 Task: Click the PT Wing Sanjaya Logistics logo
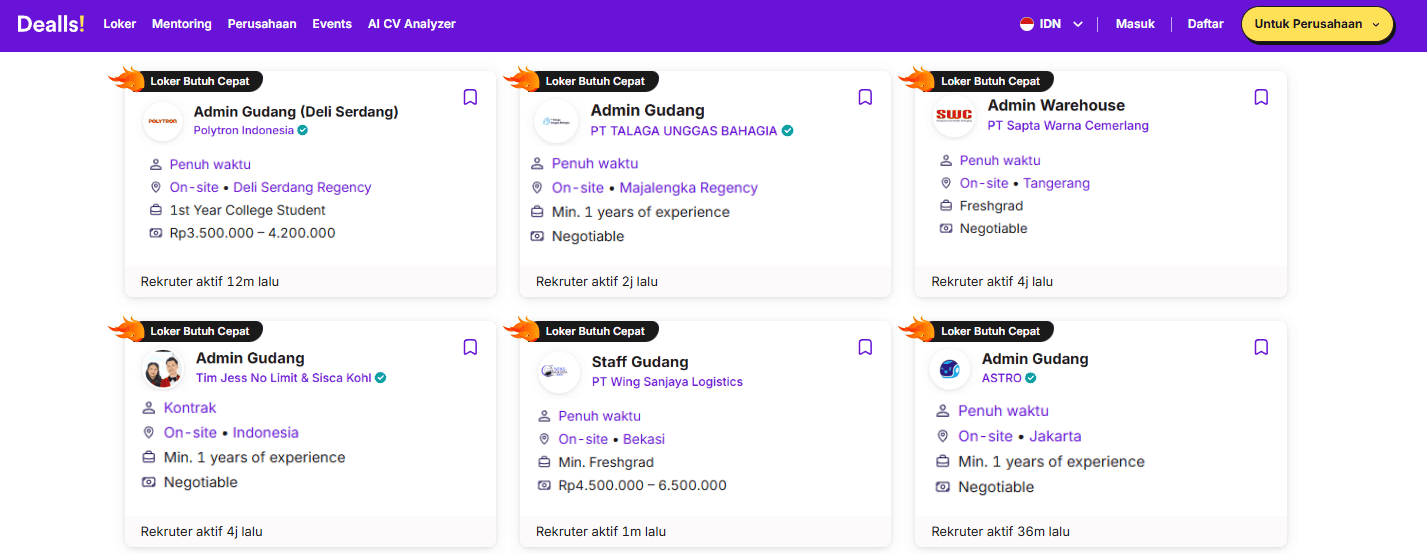coord(558,371)
